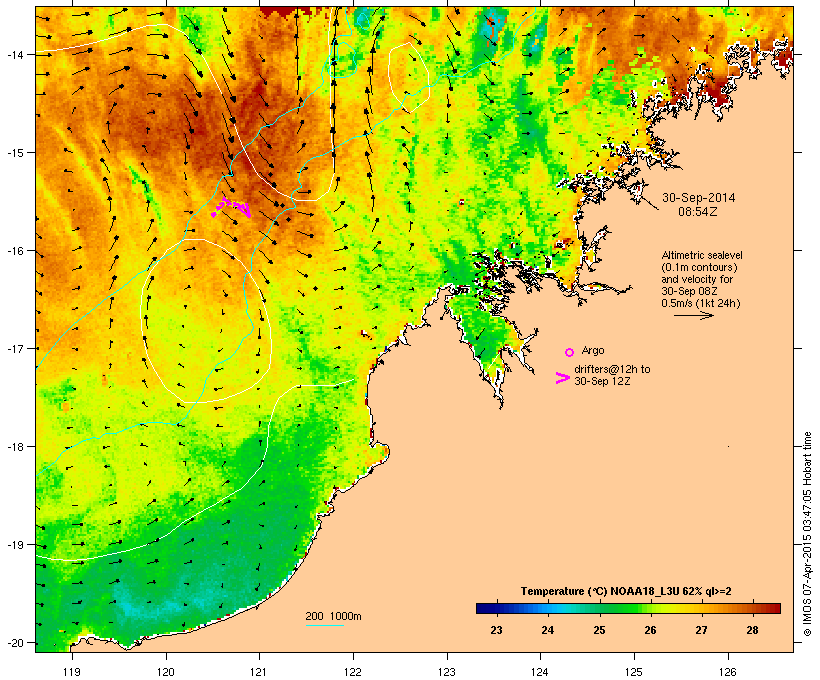Click the longitude axis label 124
This screenshot has height=680, width=820.
click(541, 672)
